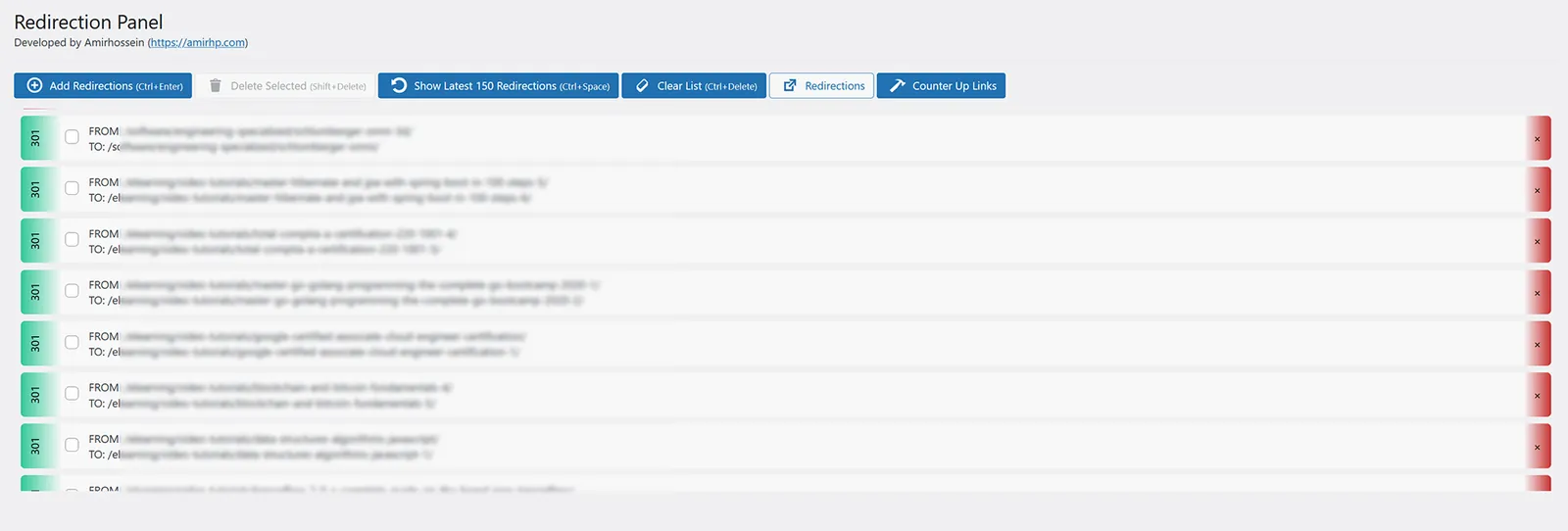Viewport: 1568px width, 531px height.
Task: Click the 301 badge on the seventh row
Action: pos(37,447)
